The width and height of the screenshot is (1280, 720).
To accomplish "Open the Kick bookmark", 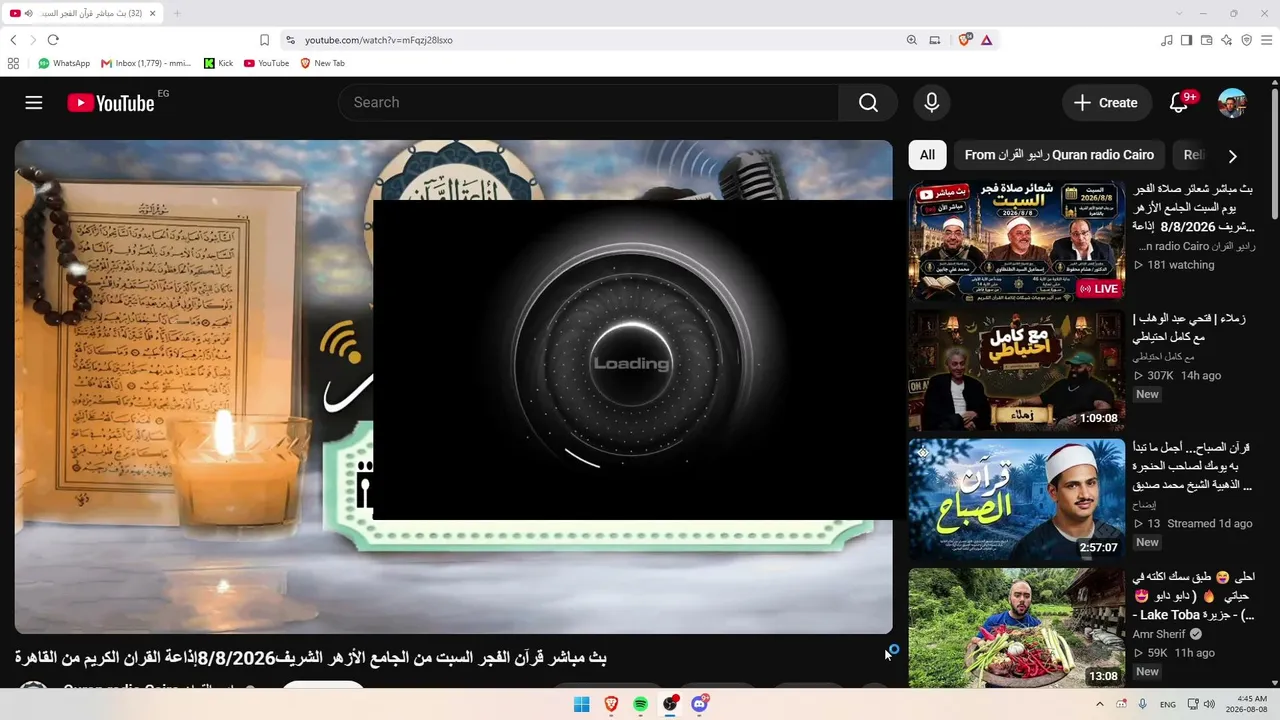I will pos(218,63).
